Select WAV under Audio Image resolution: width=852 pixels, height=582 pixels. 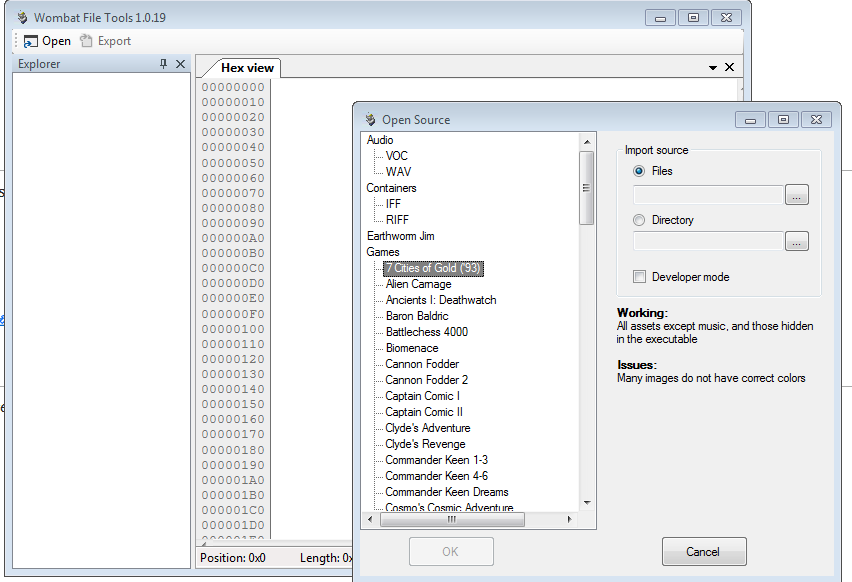pos(398,172)
